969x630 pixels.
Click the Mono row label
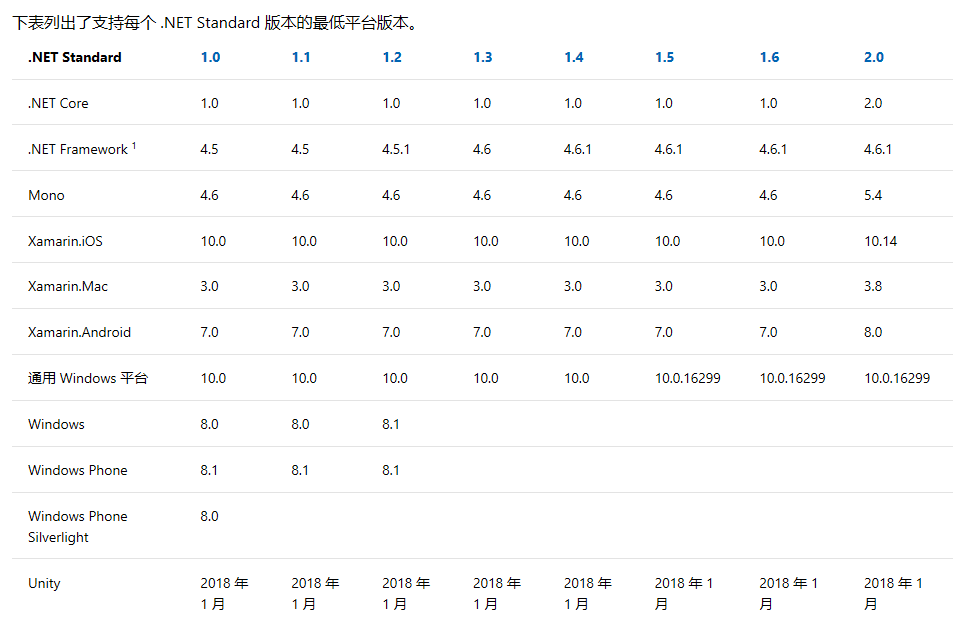[x=46, y=195]
